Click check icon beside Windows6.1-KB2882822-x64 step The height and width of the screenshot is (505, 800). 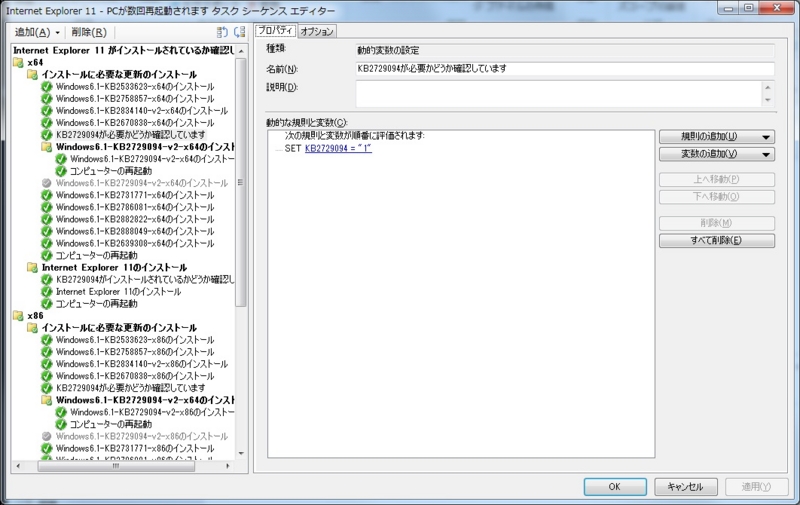47,219
